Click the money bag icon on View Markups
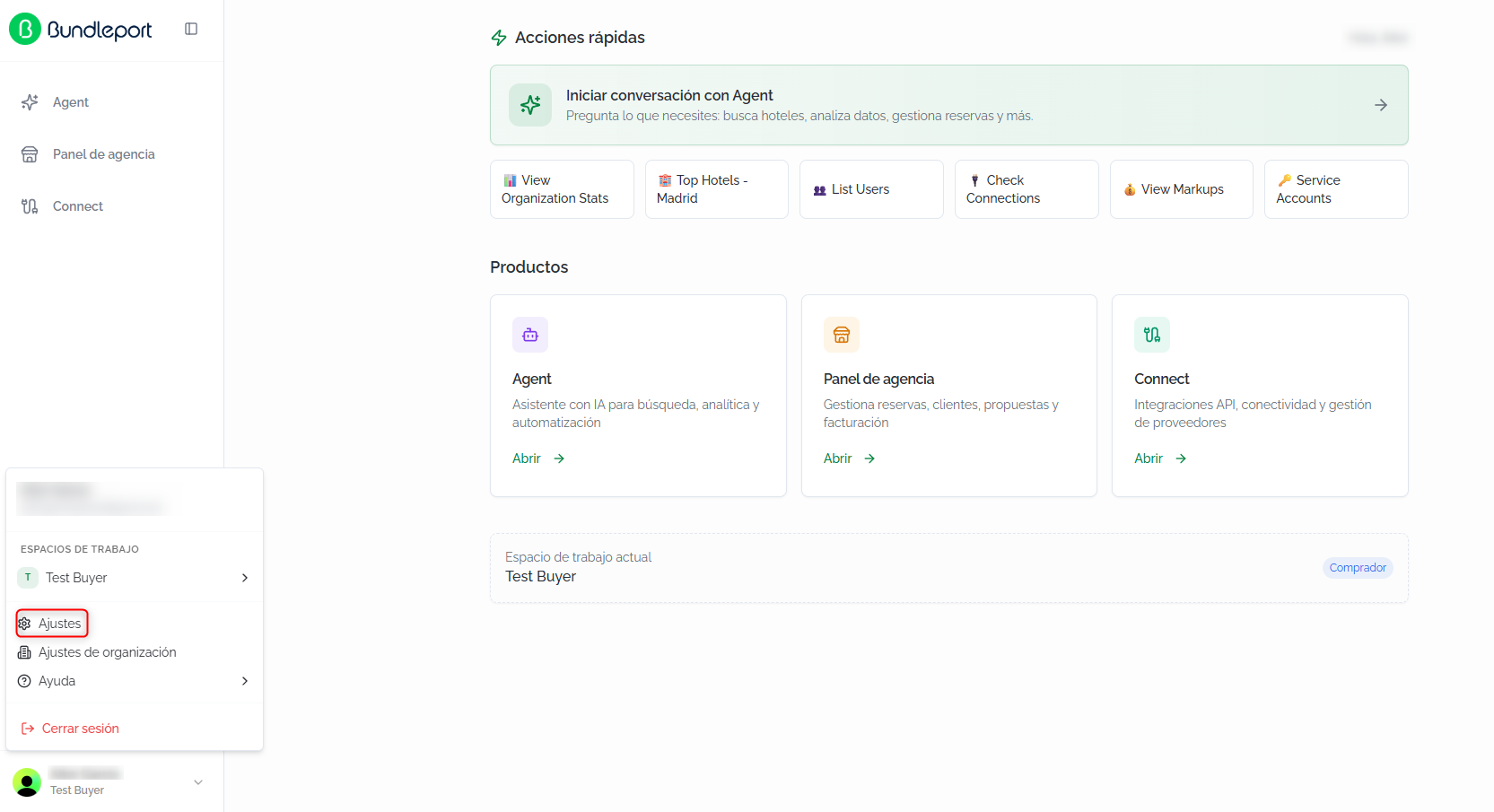1494x812 pixels. (x=1130, y=190)
